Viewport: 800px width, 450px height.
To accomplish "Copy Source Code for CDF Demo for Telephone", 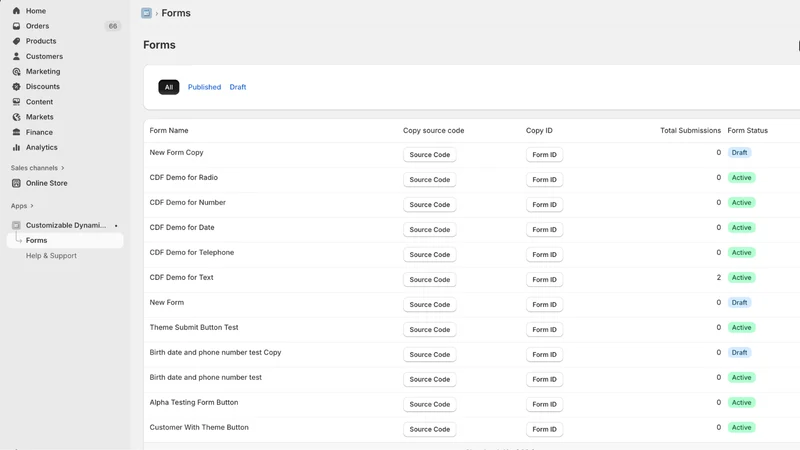I will [430, 255].
